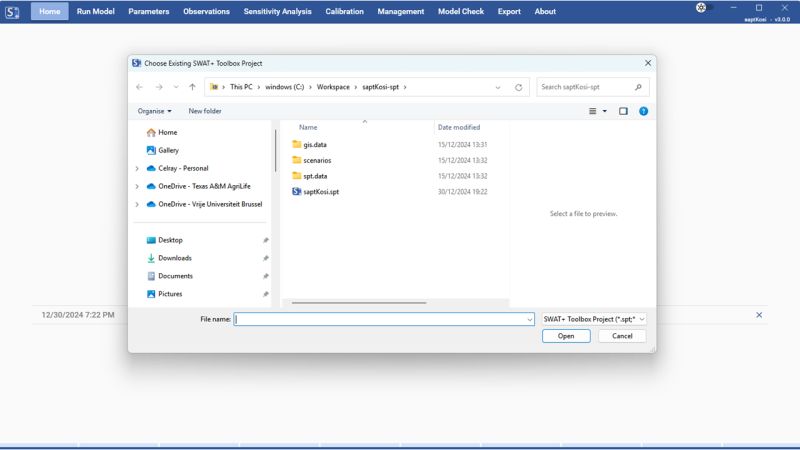Open file dialog help icon
This screenshot has width=800, height=450.
tap(643, 111)
